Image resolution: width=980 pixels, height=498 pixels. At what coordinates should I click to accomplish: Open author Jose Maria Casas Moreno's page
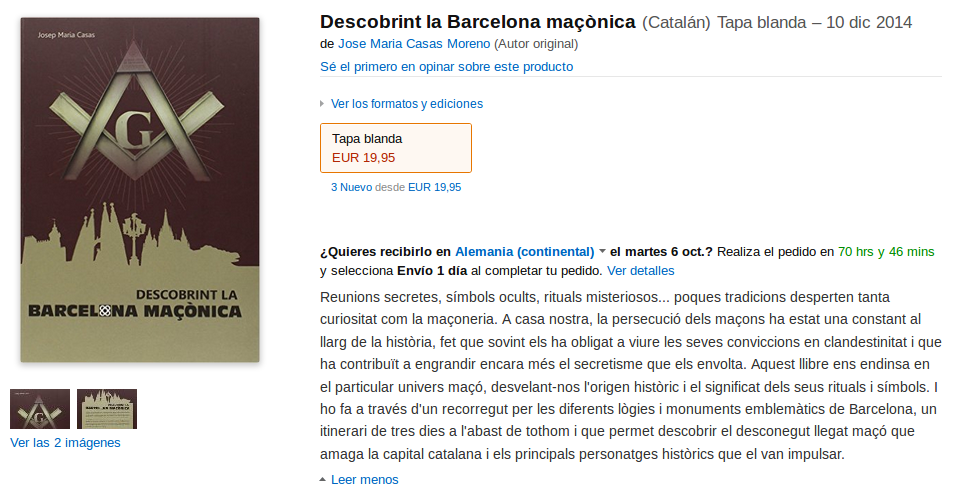[414, 44]
